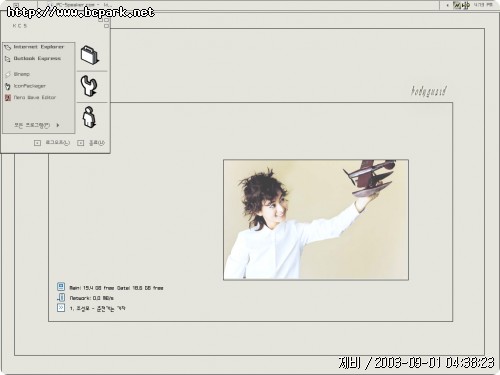Open Internet Explorer from the start menu

tap(38, 47)
